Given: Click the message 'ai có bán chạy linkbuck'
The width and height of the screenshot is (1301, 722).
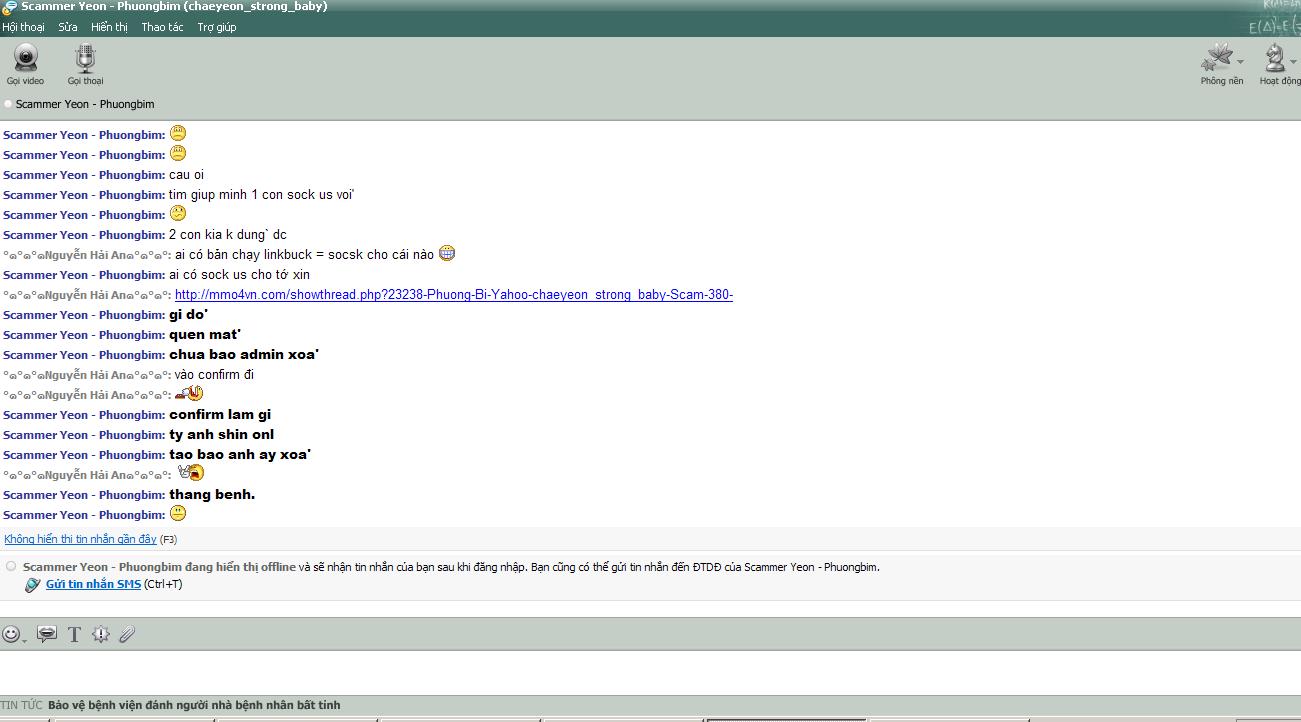Looking at the screenshot, I should click(x=304, y=255).
